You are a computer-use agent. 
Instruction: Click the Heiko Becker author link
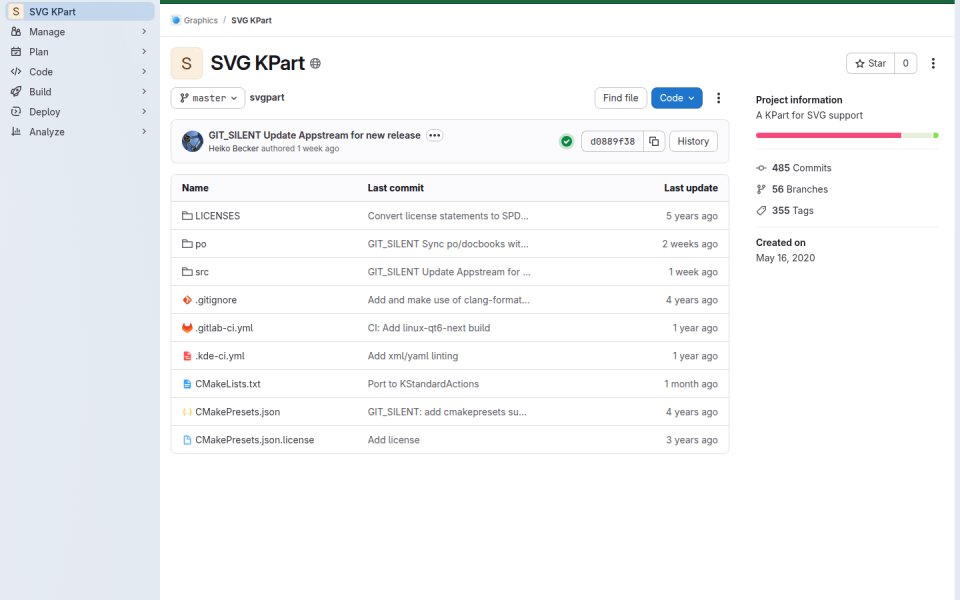[x=233, y=149]
